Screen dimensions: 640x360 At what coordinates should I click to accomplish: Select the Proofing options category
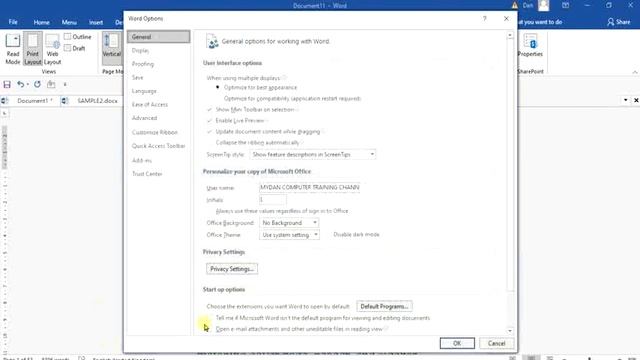pyautogui.click(x=158, y=64)
